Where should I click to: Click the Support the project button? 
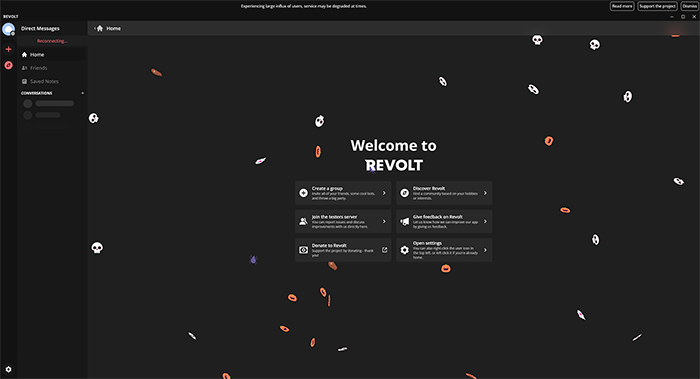pyautogui.click(x=657, y=6)
